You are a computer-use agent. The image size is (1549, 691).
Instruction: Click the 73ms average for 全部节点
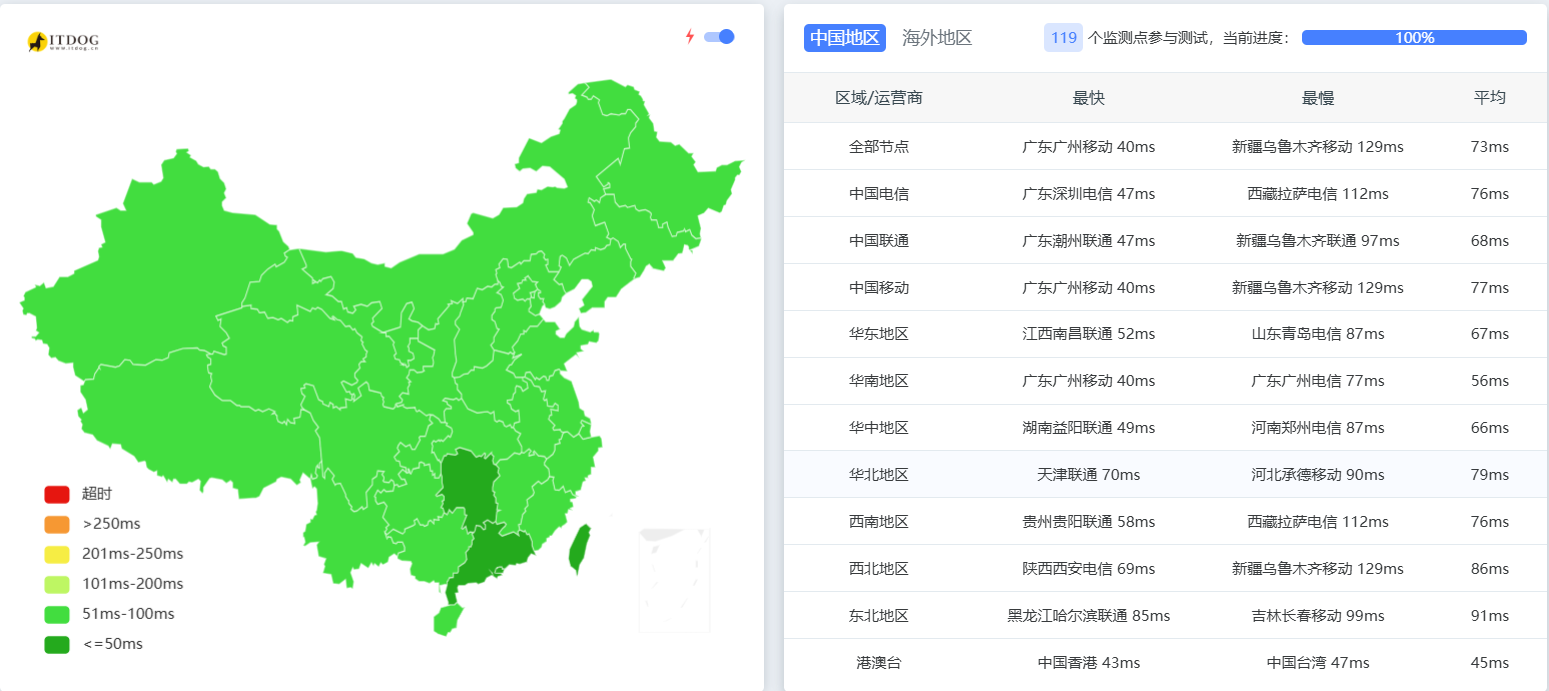click(1490, 147)
